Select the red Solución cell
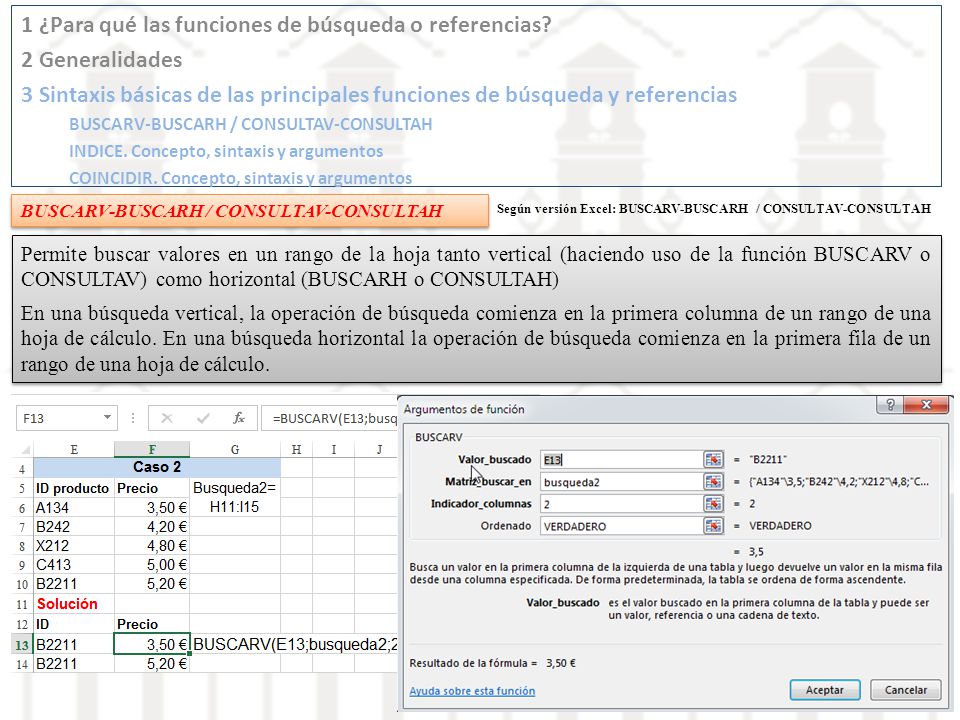 click(74, 604)
